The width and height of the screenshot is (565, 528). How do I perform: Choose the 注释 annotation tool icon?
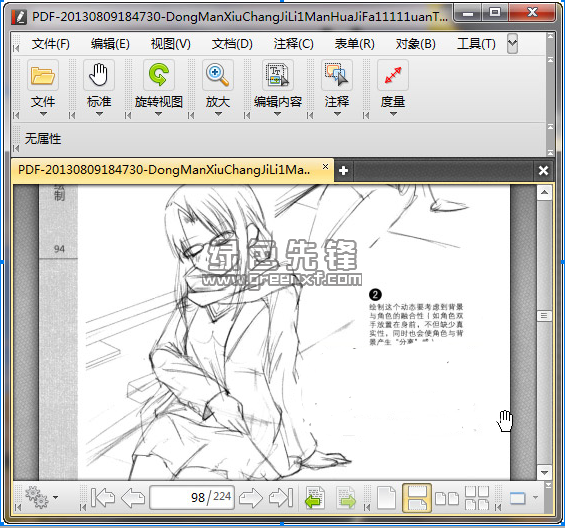[x=337, y=75]
